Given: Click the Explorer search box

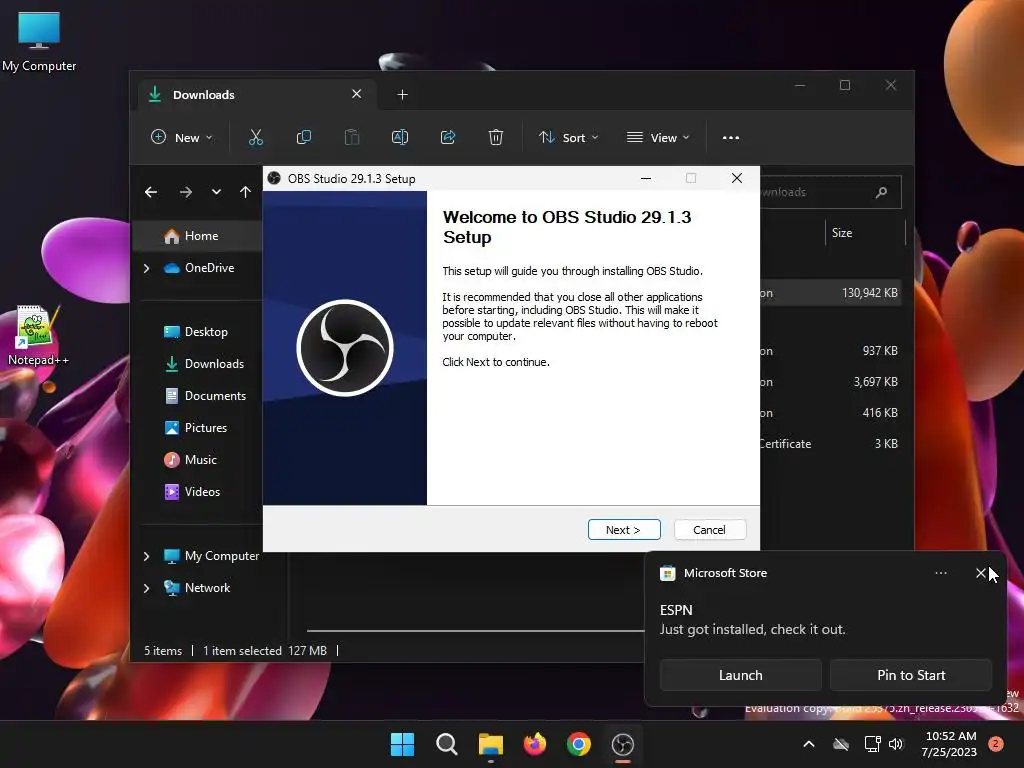Looking at the screenshot, I should pos(830,192).
